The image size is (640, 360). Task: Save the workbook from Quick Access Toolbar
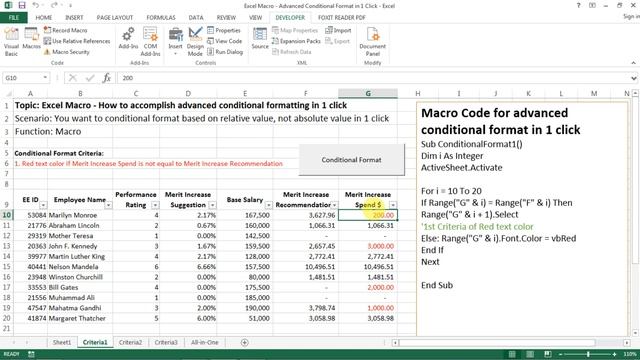tap(22, 5)
